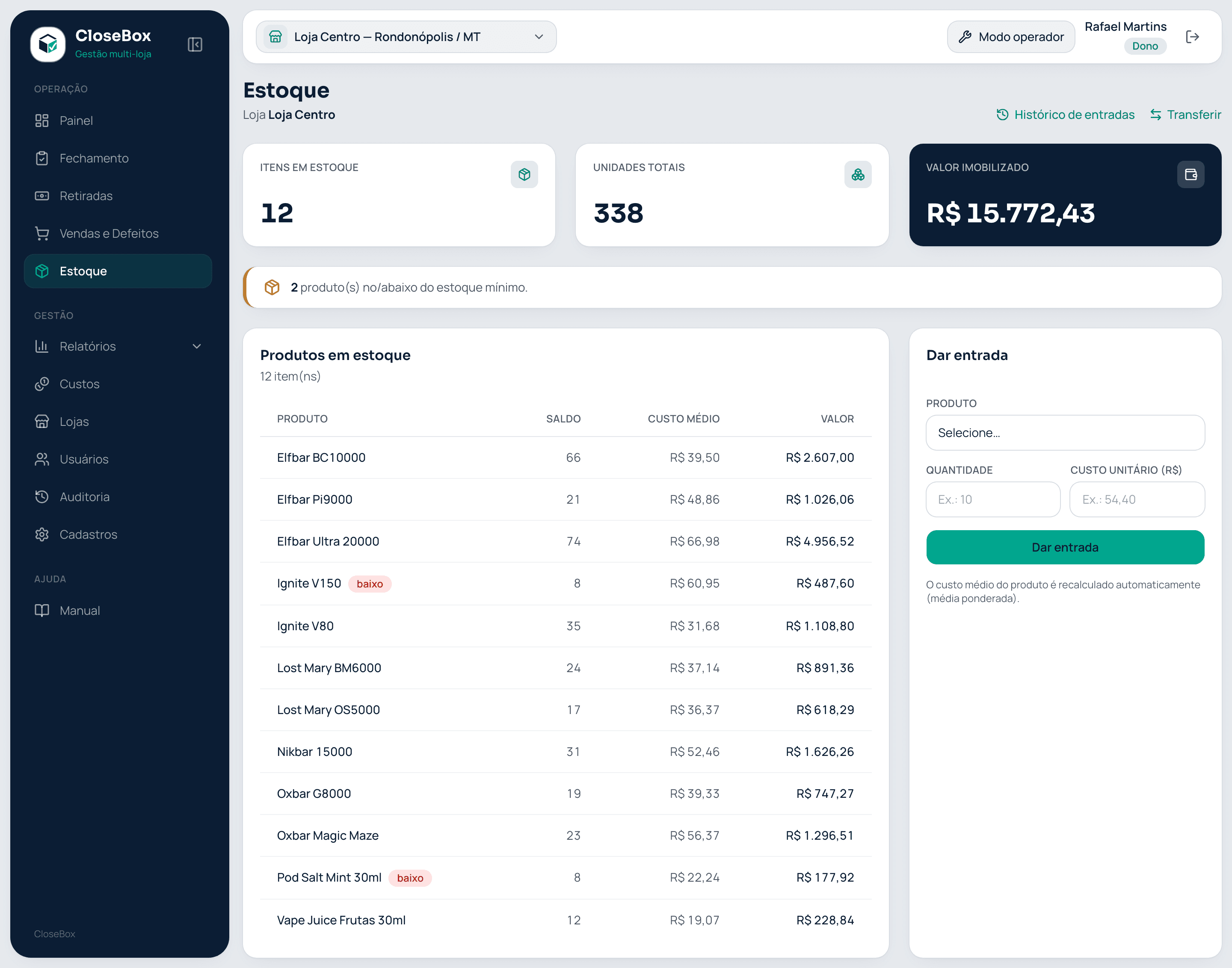Click the Custos coins icon
Image resolution: width=1232 pixels, height=968 pixels.
click(x=42, y=384)
